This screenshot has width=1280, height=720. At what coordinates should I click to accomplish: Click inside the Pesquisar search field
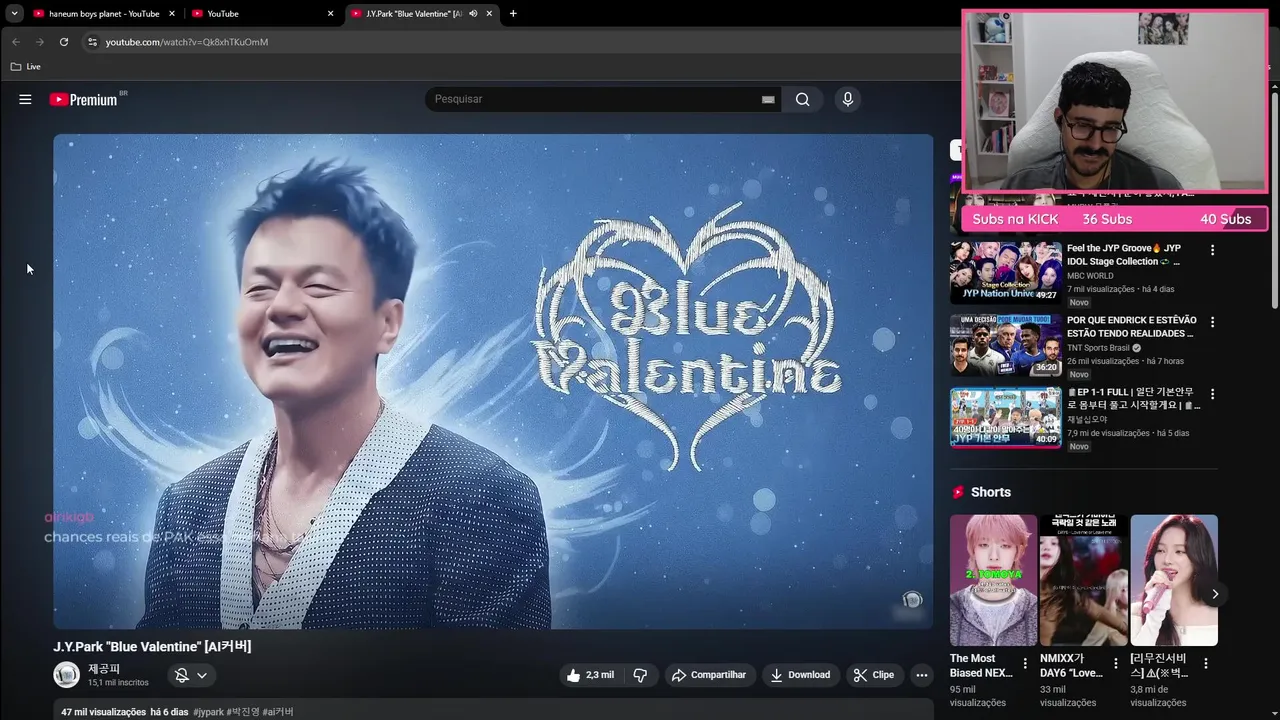coord(595,99)
